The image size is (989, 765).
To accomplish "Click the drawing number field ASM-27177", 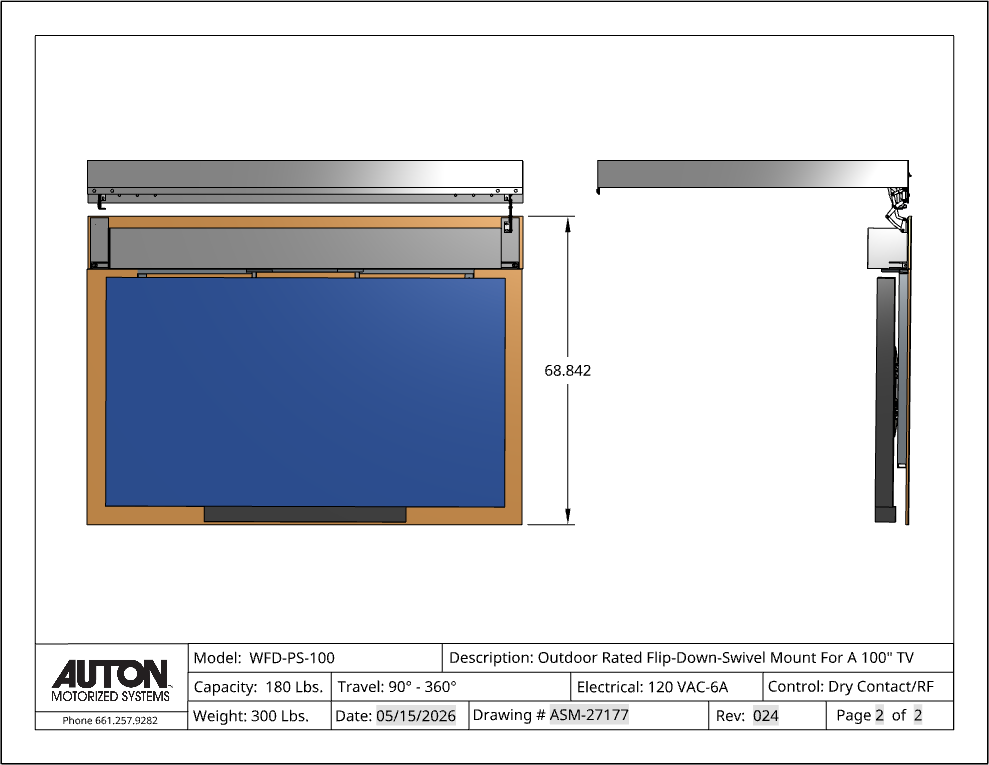I will [589, 715].
